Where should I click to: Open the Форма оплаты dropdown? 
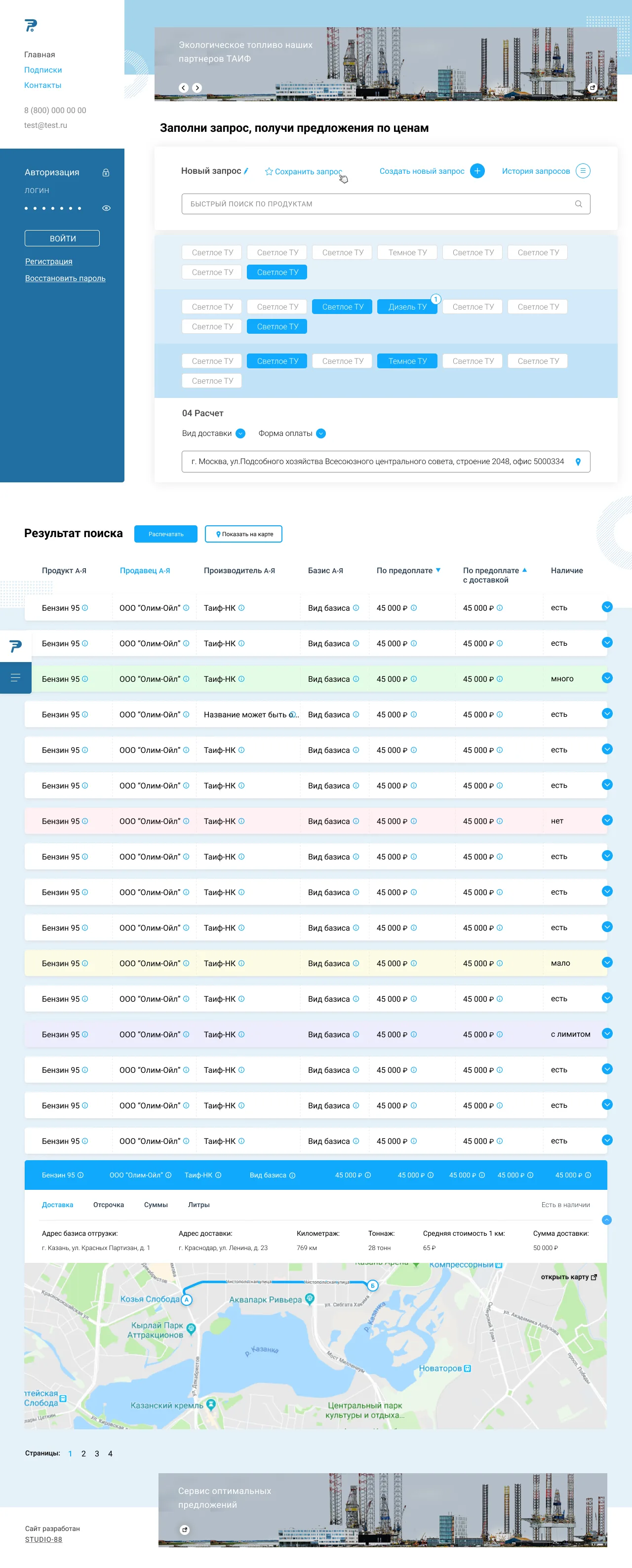pyautogui.click(x=321, y=433)
